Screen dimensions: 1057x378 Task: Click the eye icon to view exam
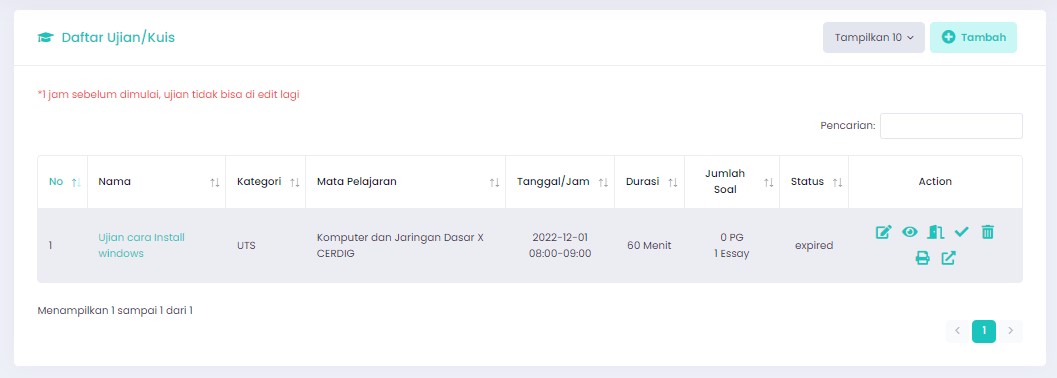pyautogui.click(x=909, y=232)
